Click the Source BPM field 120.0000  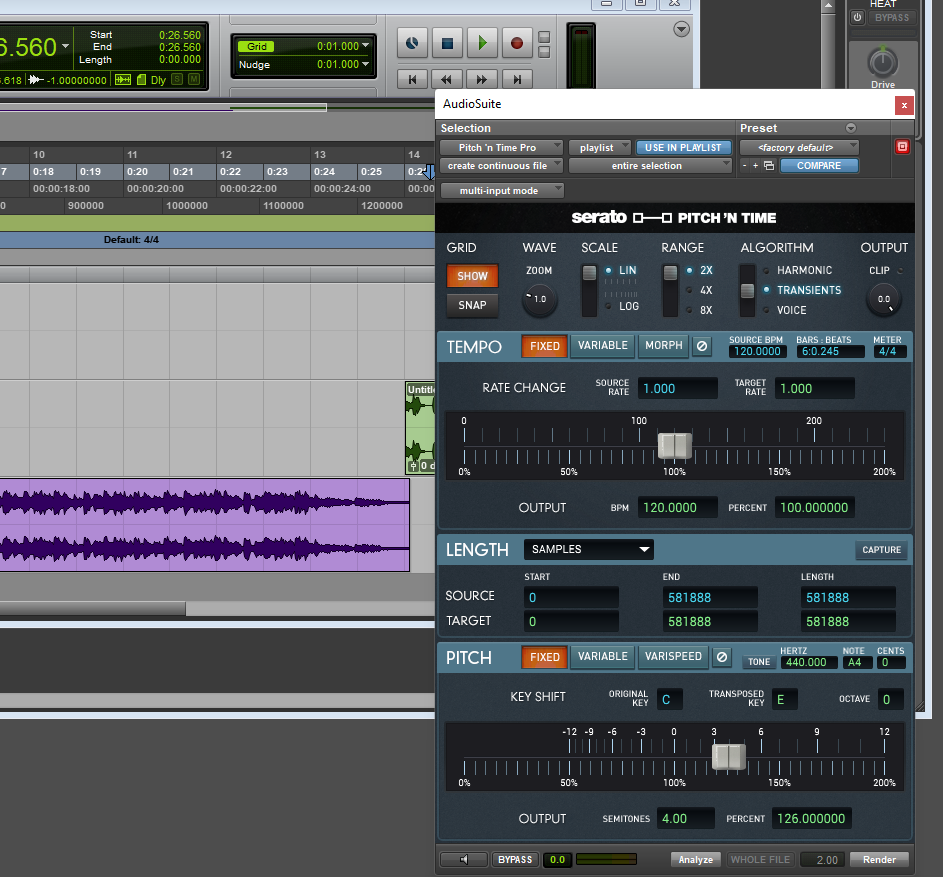[x=757, y=351]
